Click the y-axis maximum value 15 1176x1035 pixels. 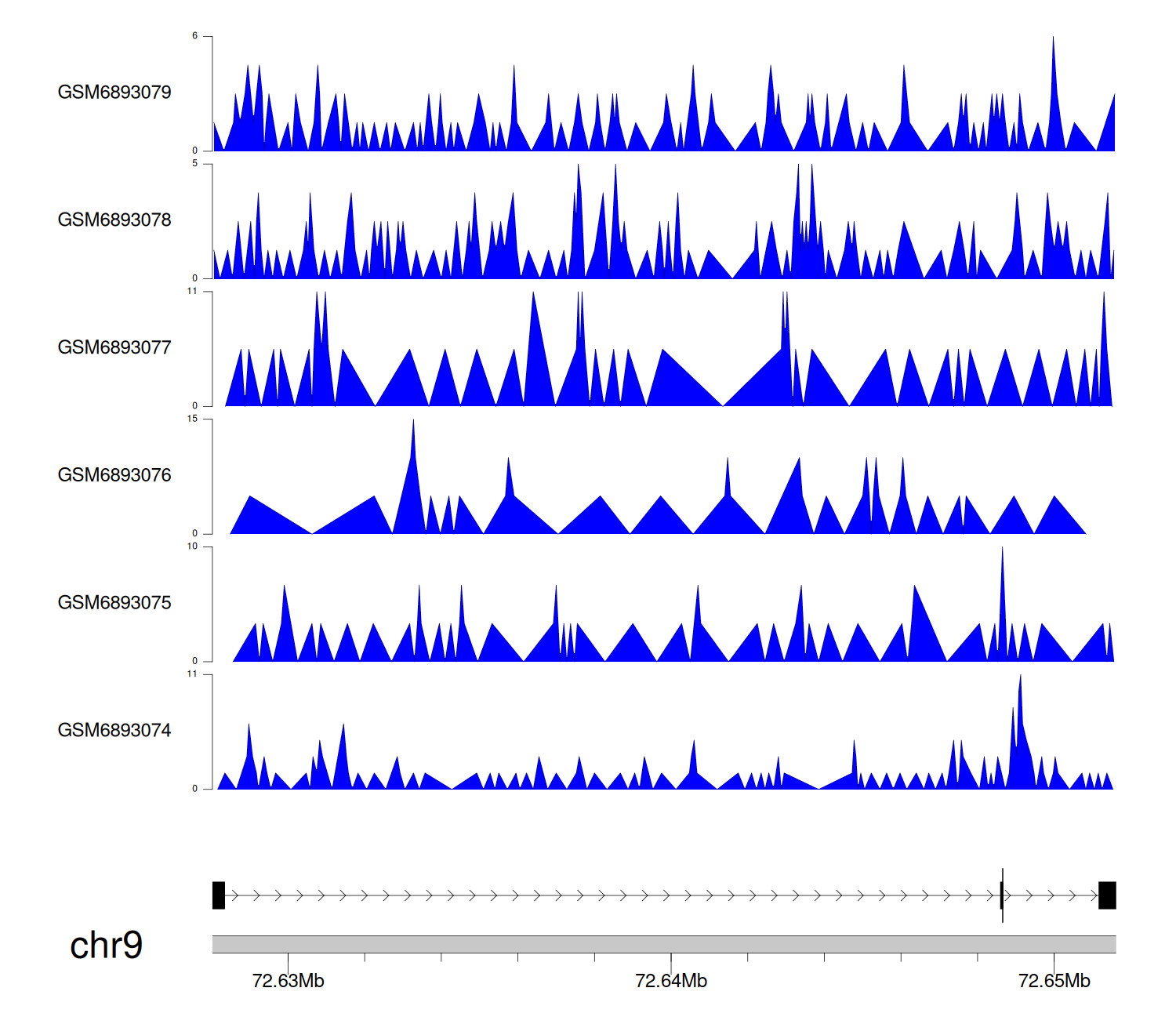tap(192, 419)
